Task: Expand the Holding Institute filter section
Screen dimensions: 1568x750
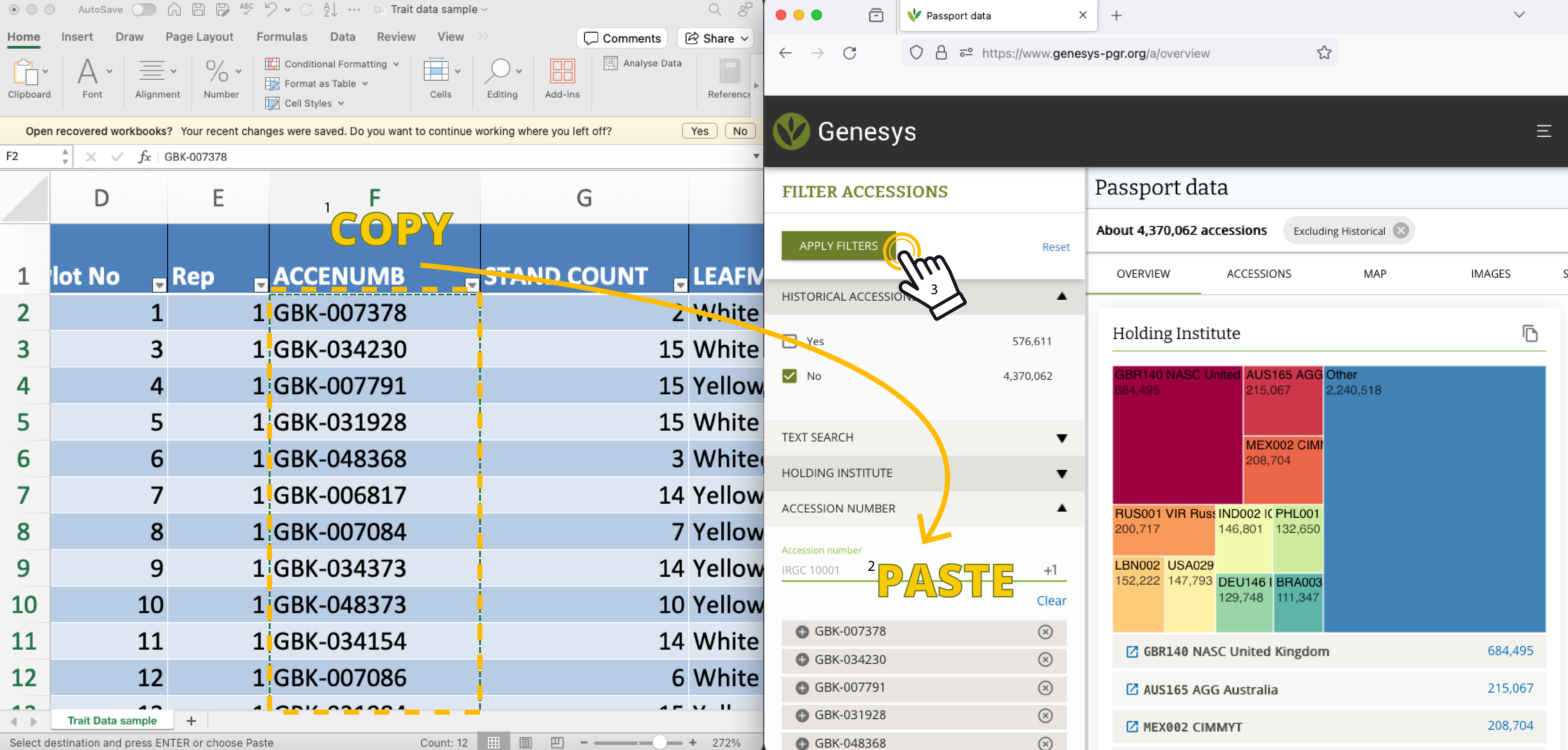Action: click(x=1062, y=473)
